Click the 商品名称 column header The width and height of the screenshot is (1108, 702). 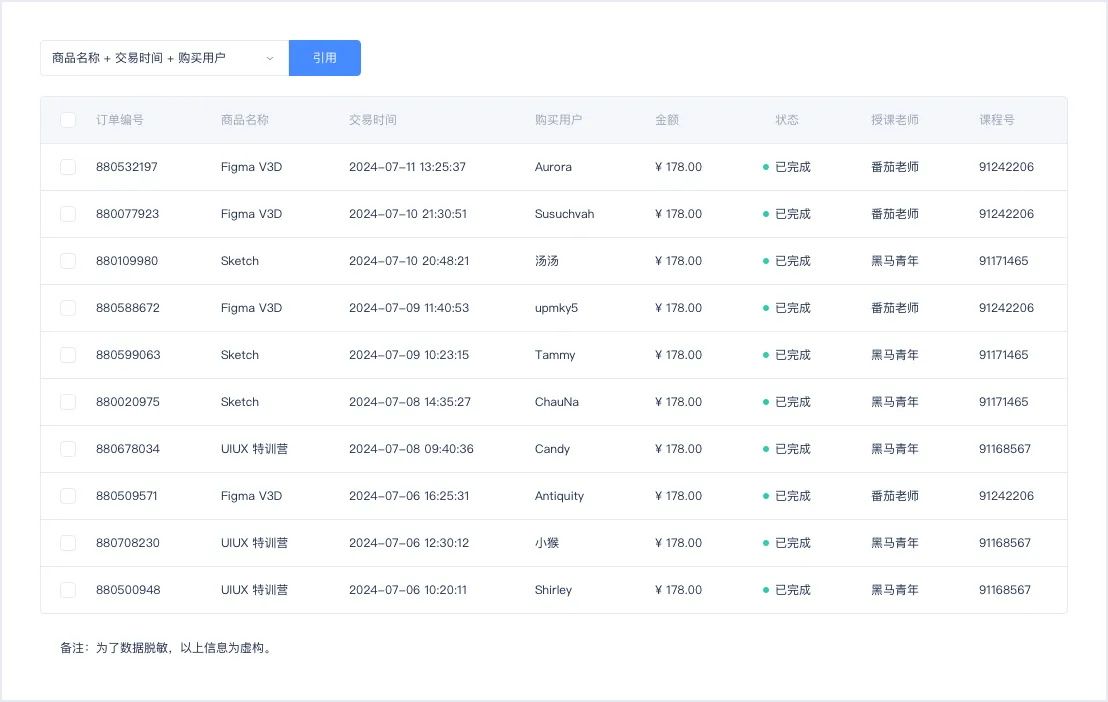coord(244,120)
